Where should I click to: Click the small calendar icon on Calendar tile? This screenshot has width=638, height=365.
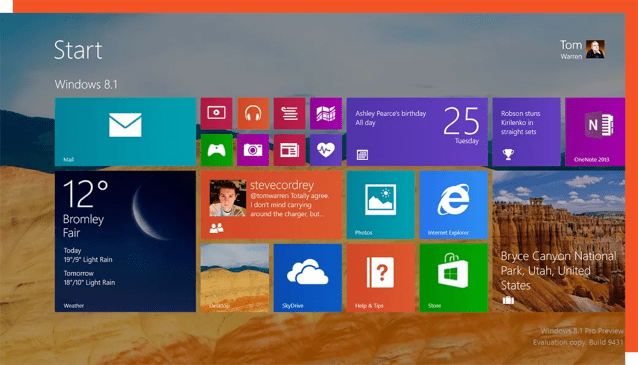362,155
